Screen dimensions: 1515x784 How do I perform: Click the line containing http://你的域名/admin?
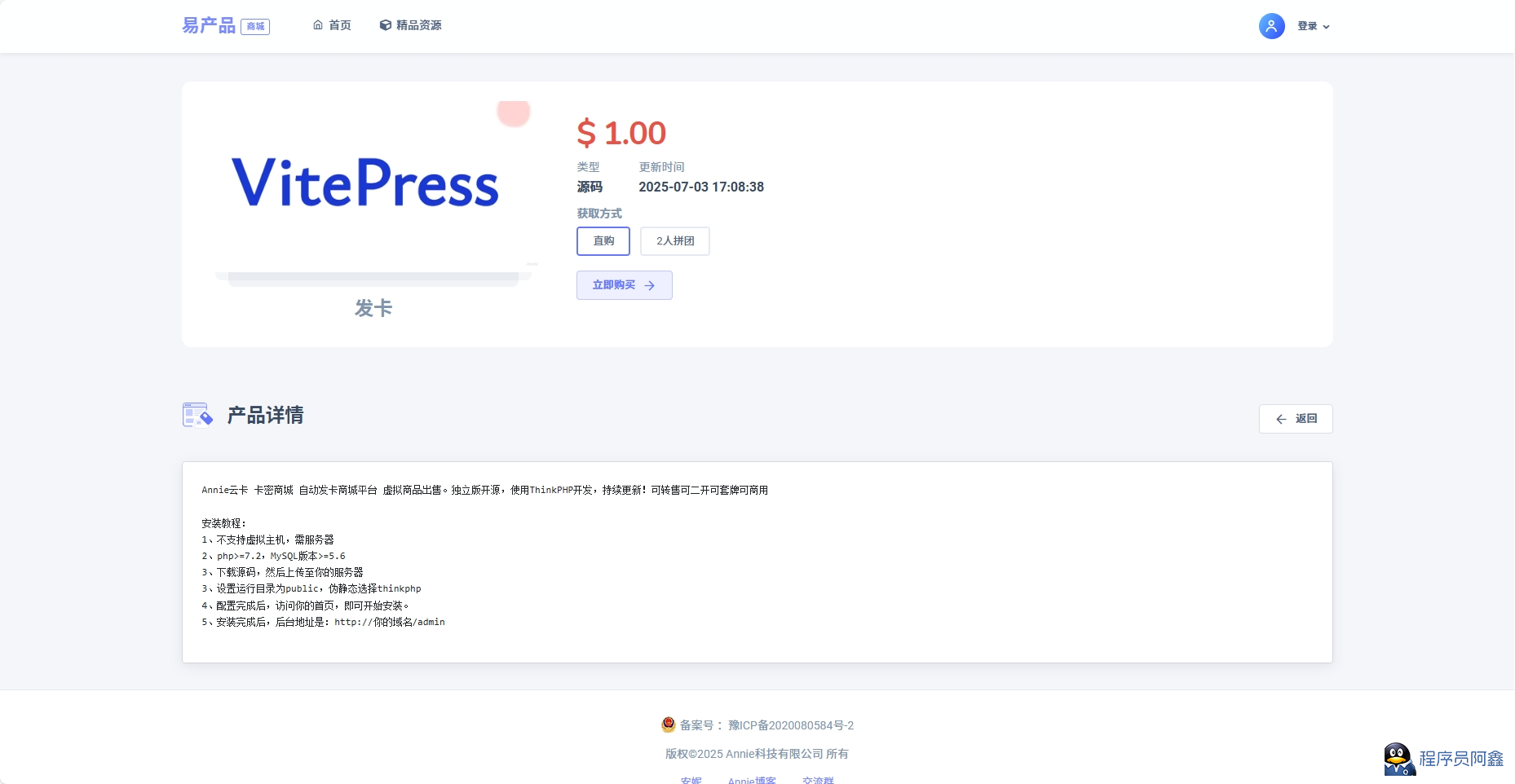coord(324,622)
